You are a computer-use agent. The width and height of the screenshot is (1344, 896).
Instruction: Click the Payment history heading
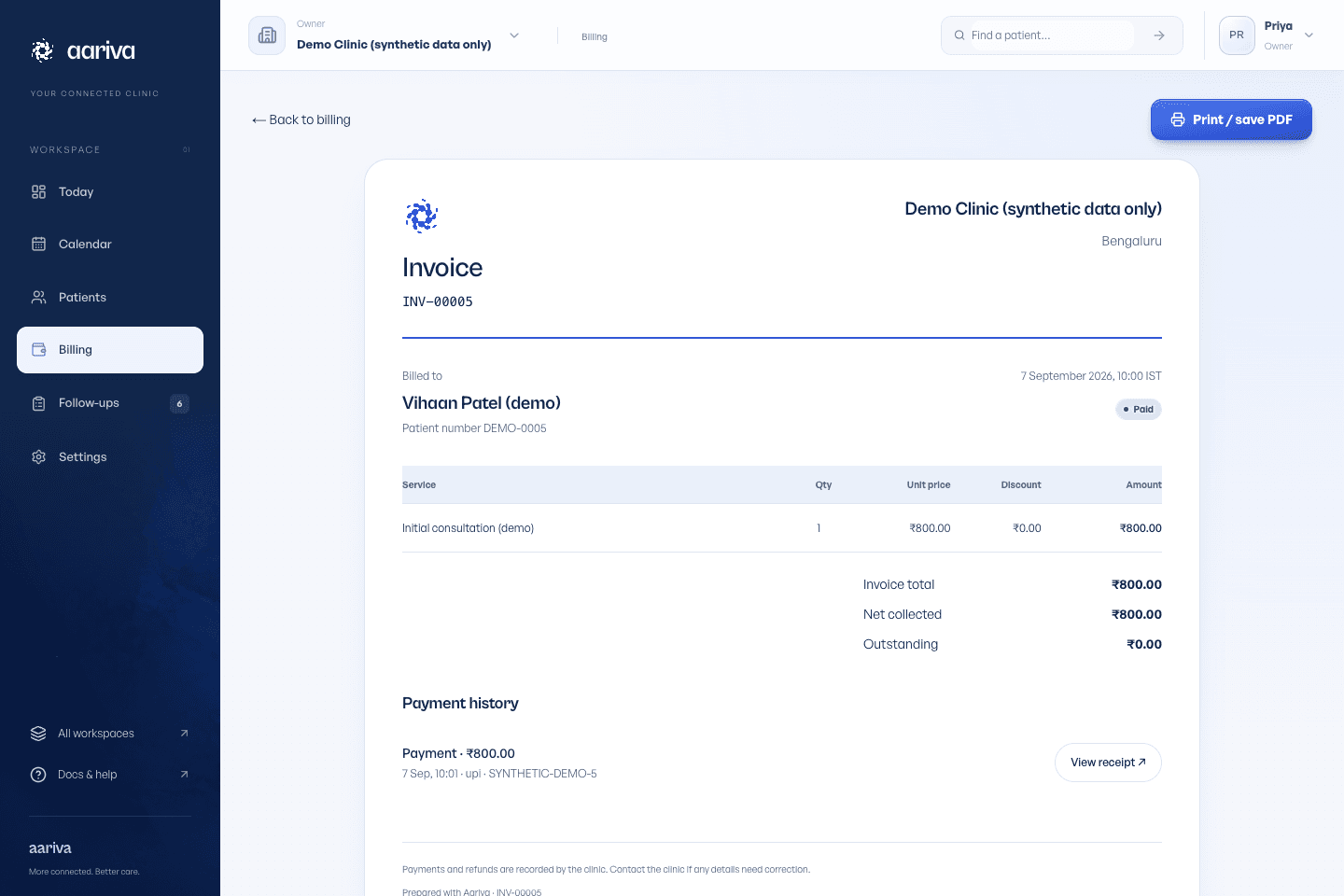(x=460, y=703)
